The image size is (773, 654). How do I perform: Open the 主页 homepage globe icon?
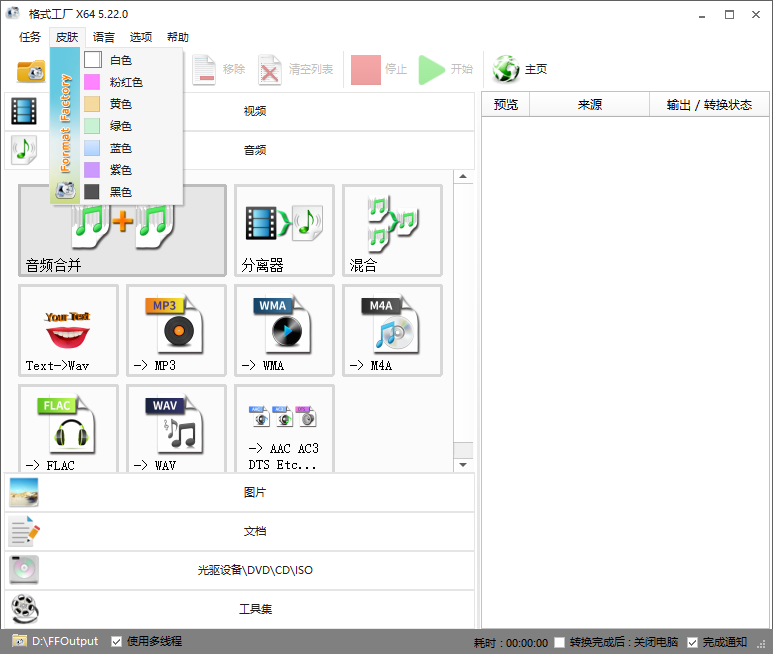pyautogui.click(x=506, y=69)
